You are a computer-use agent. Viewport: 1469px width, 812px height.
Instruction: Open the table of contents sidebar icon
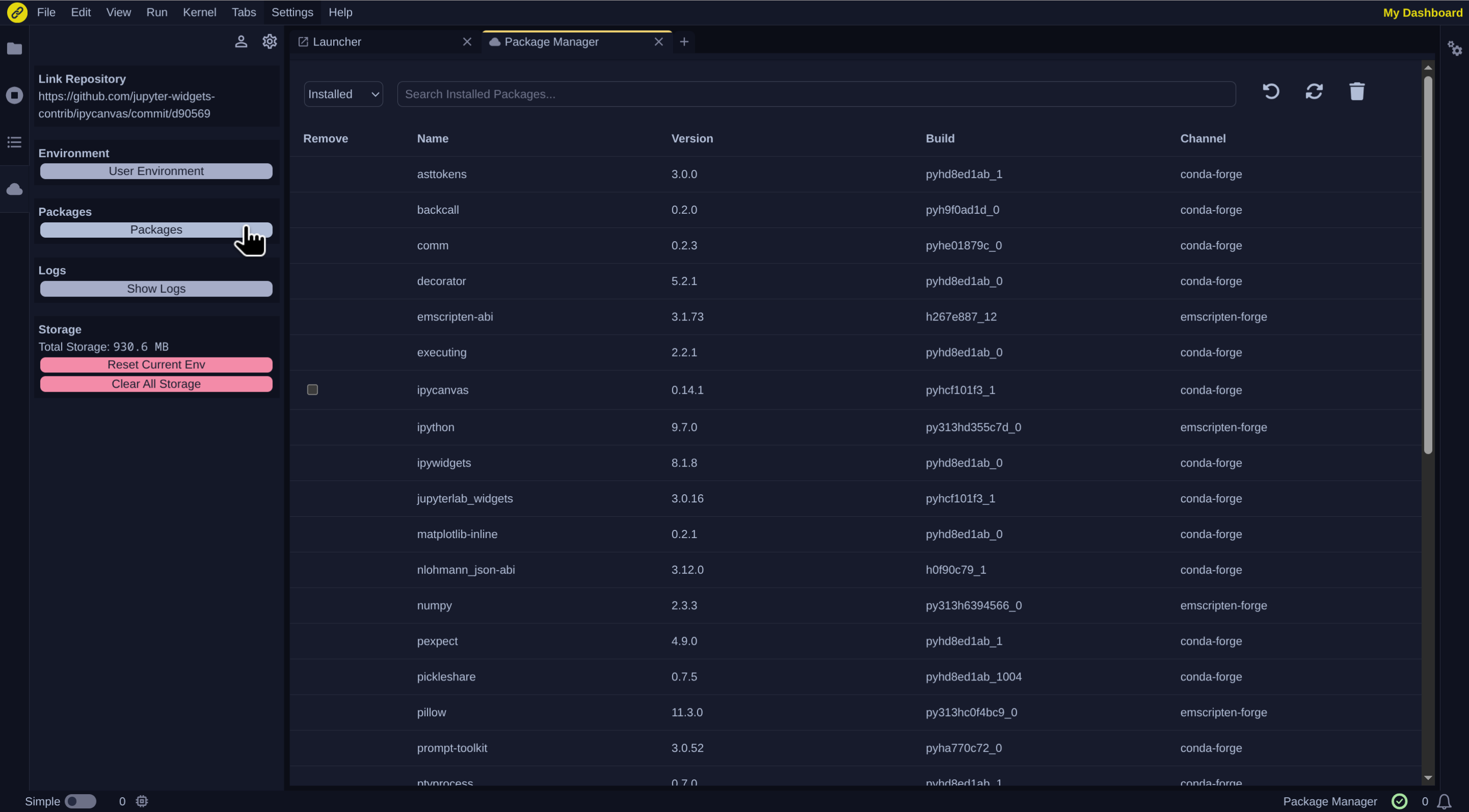tap(14, 141)
